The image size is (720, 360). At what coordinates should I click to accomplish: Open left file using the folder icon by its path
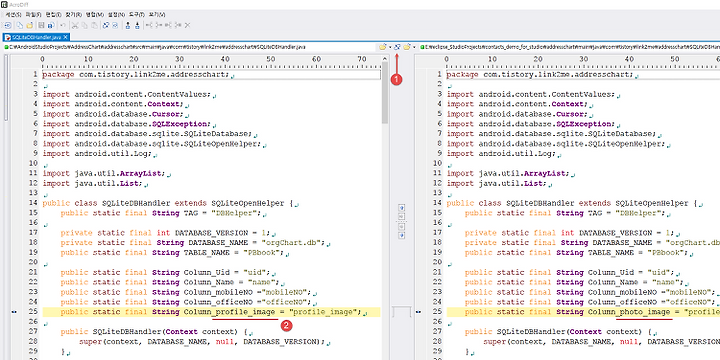(x=382, y=47)
